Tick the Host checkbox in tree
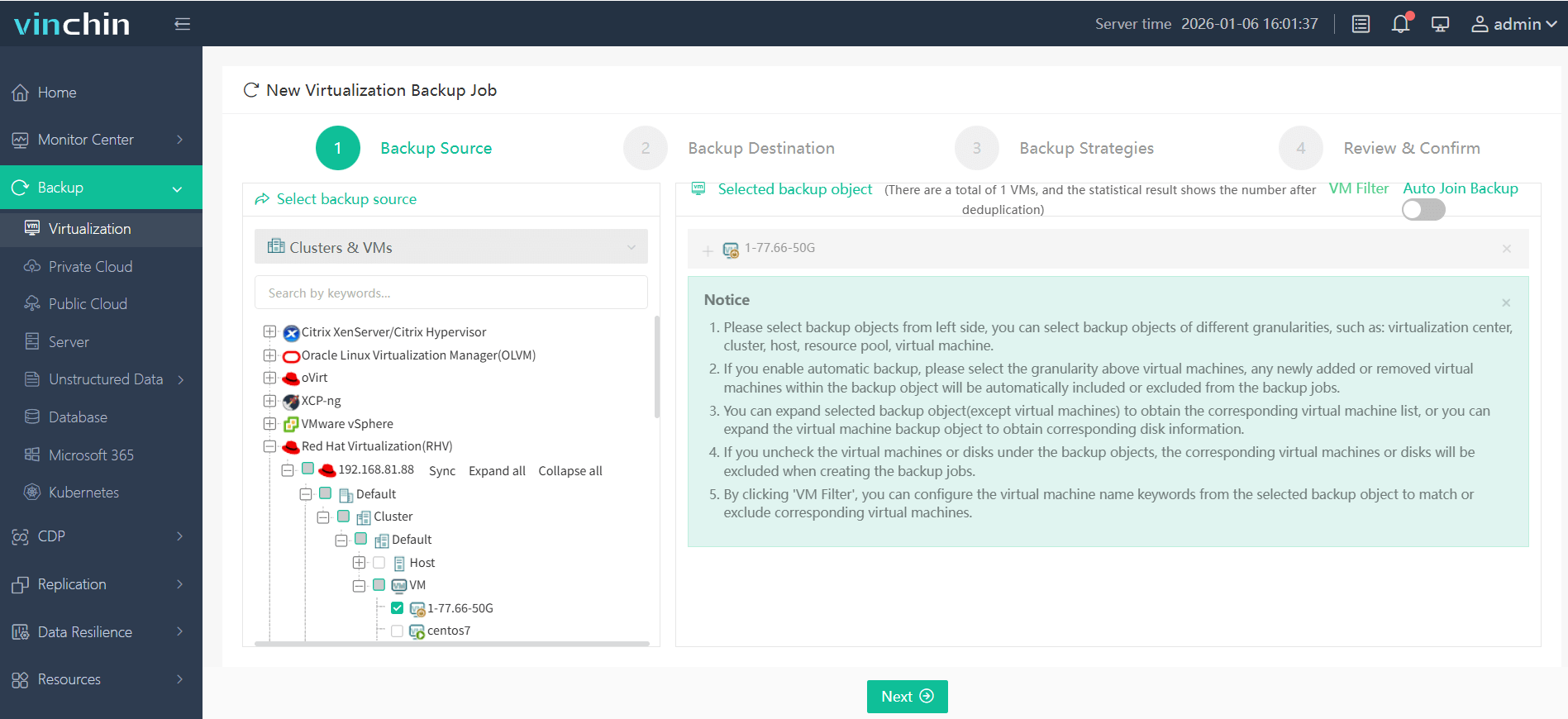The image size is (1568, 719). 379,563
